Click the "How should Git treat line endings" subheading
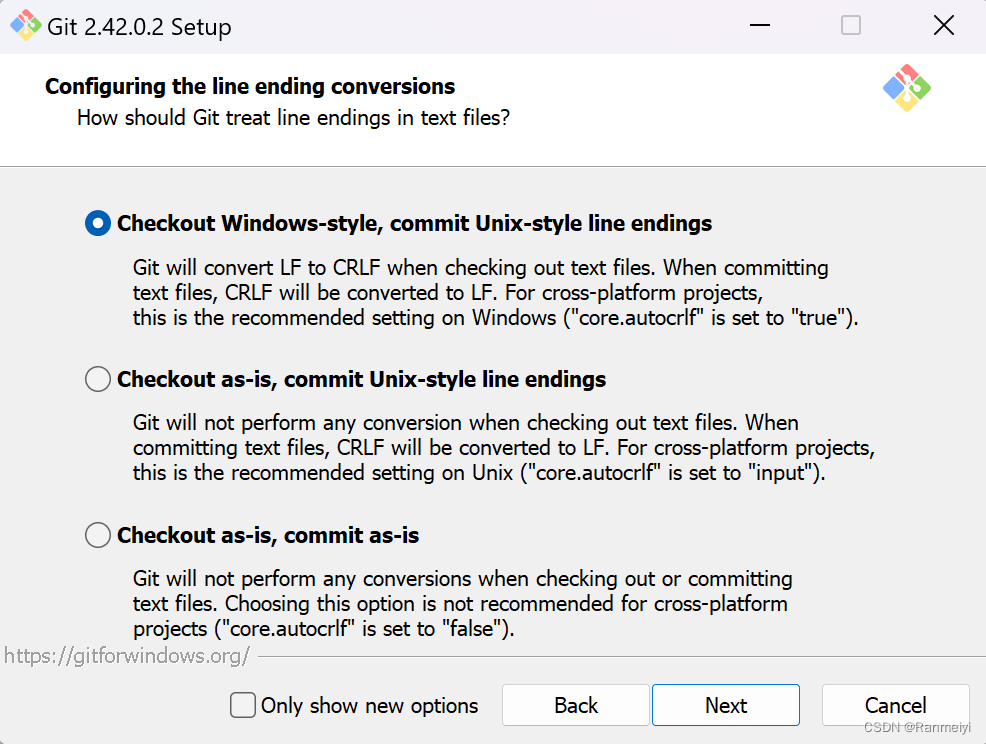Viewport: 986px width, 744px height. click(x=293, y=118)
